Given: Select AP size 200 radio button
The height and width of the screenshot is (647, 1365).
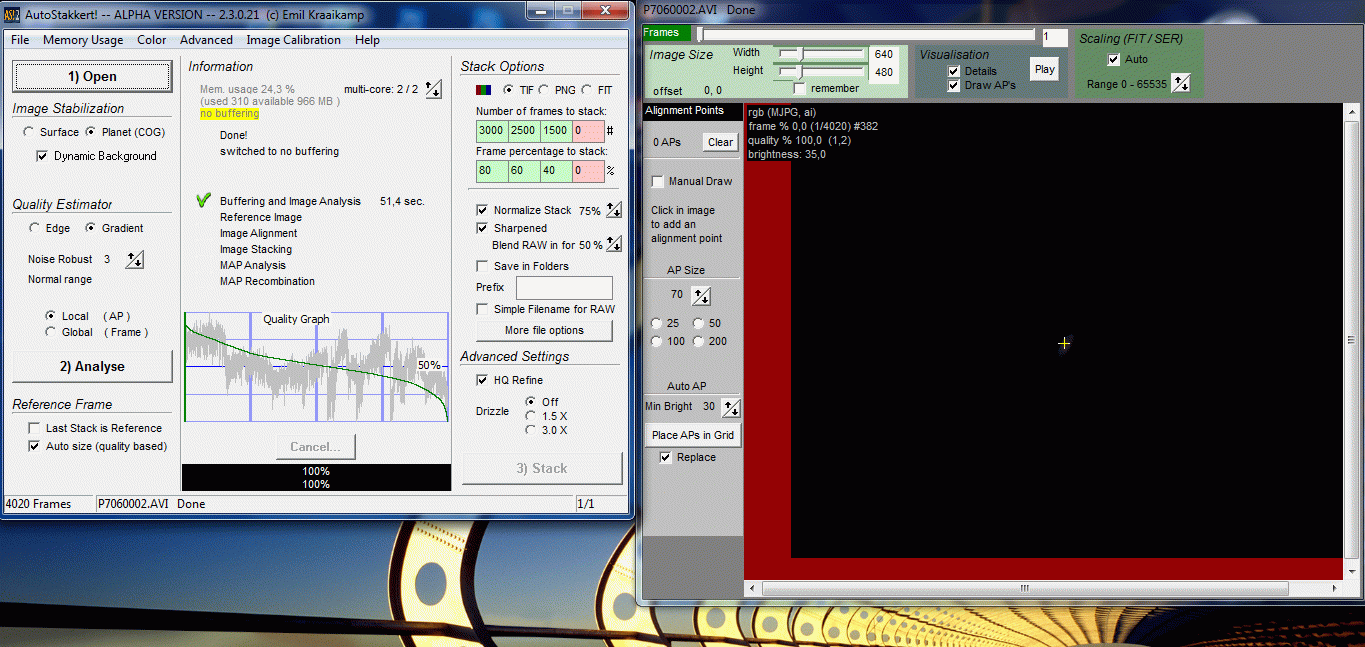Looking at the screenshot, I should click(x=698, y=341).
